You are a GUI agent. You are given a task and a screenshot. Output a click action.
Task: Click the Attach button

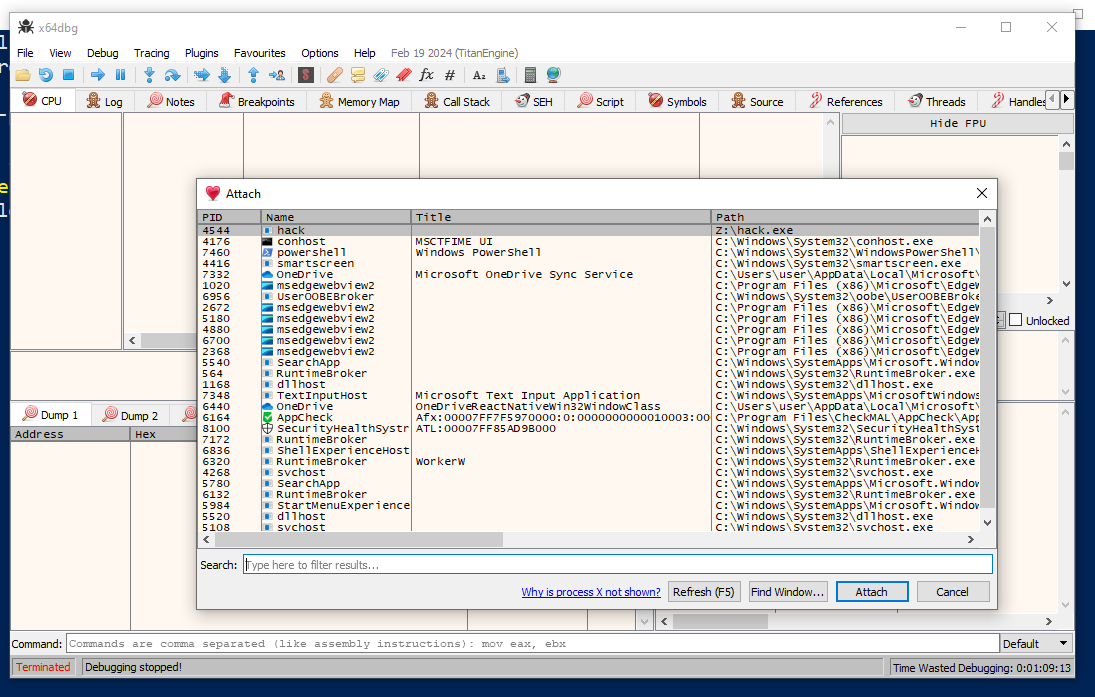pos(872,592)
